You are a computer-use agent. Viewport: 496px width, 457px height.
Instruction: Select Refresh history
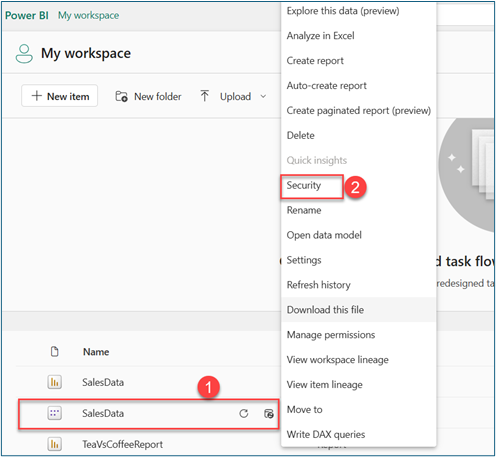coord(319,285)
